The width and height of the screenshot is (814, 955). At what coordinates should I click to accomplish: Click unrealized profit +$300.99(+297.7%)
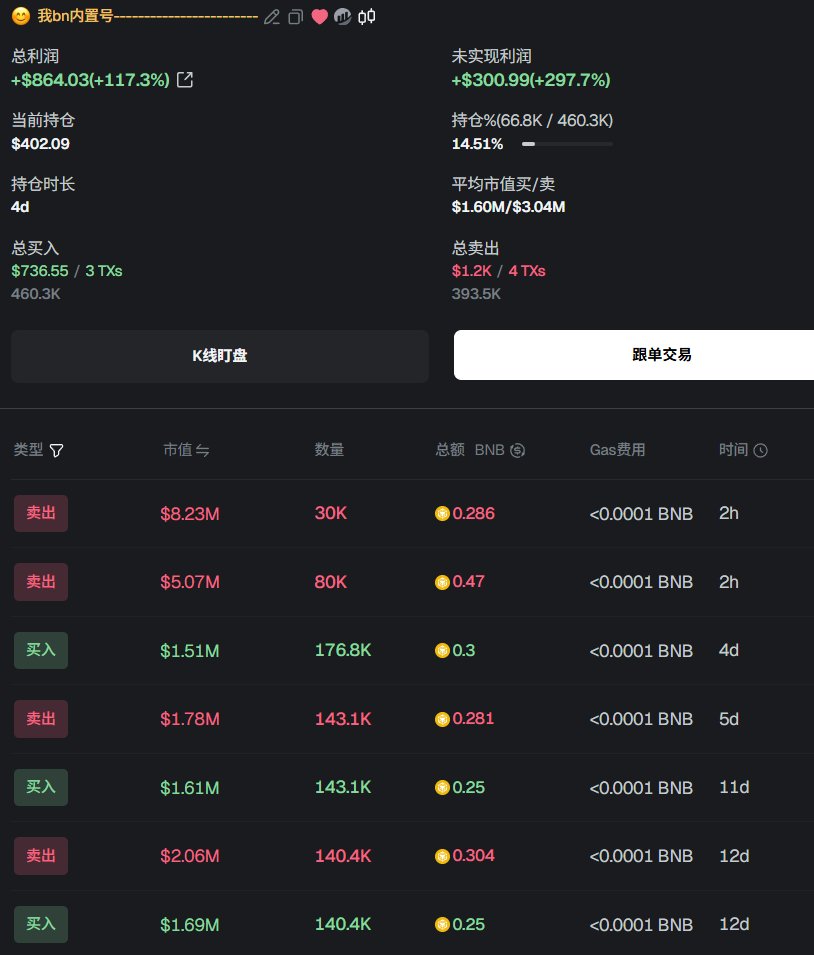pos(531,80)
